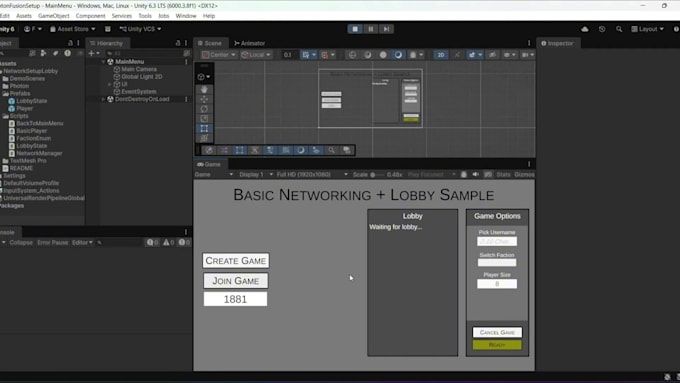680x383 pixels.
Task: Open version history icon in toolbar
Action: pos(602,29)
